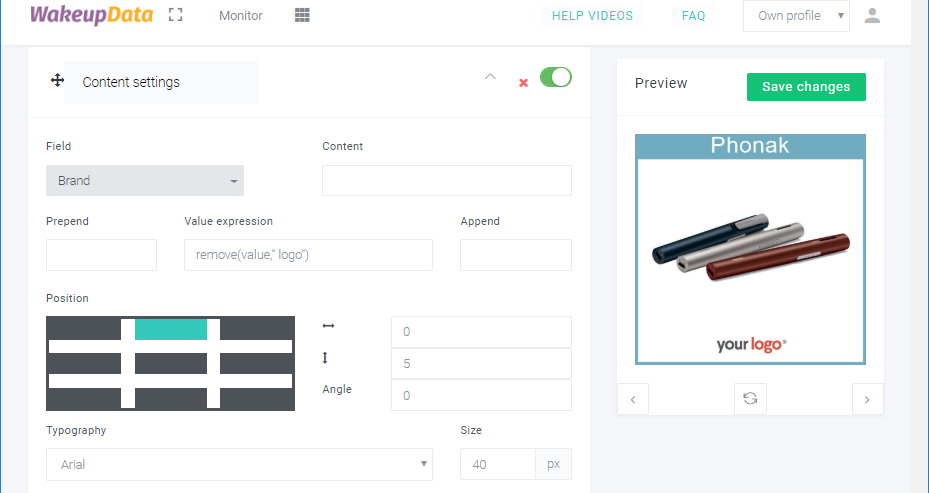Select the top-right position cell
Screen dimensions: 929x493
pyautogui.click(x=256, y=329)
